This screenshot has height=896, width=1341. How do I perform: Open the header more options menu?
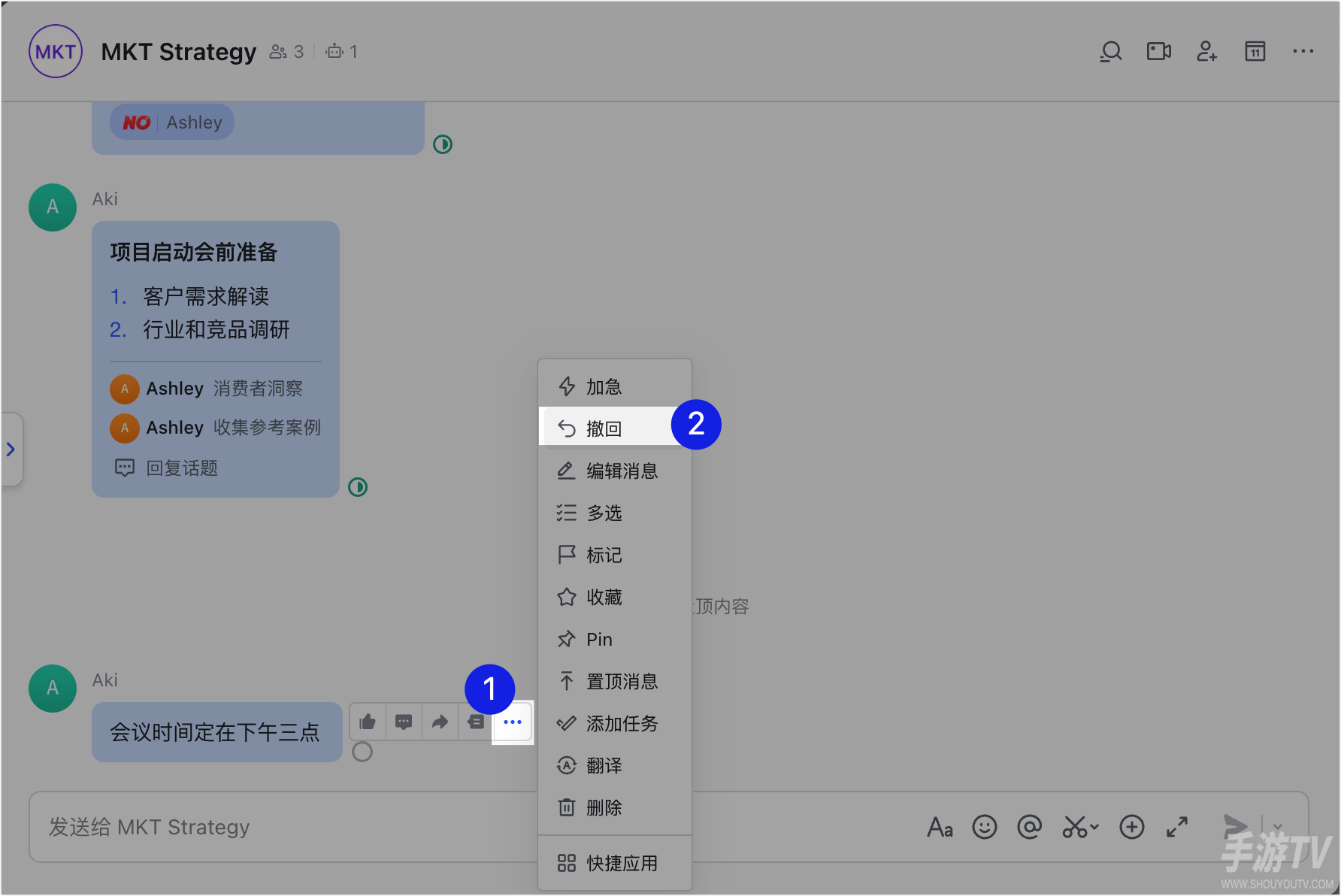point(1303,52)
